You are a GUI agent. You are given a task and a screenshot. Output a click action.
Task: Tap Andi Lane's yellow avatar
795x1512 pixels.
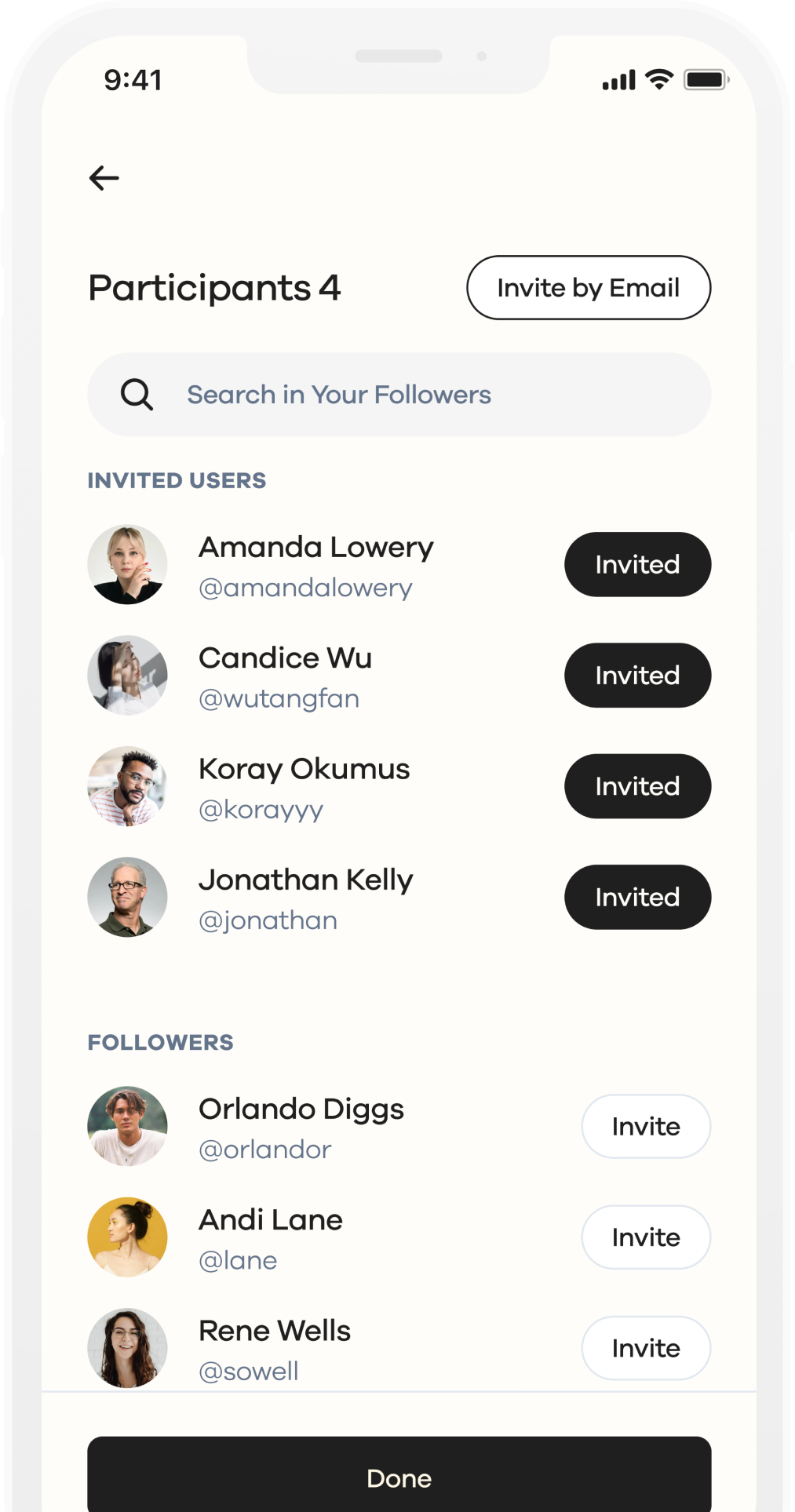point(127,1237)
